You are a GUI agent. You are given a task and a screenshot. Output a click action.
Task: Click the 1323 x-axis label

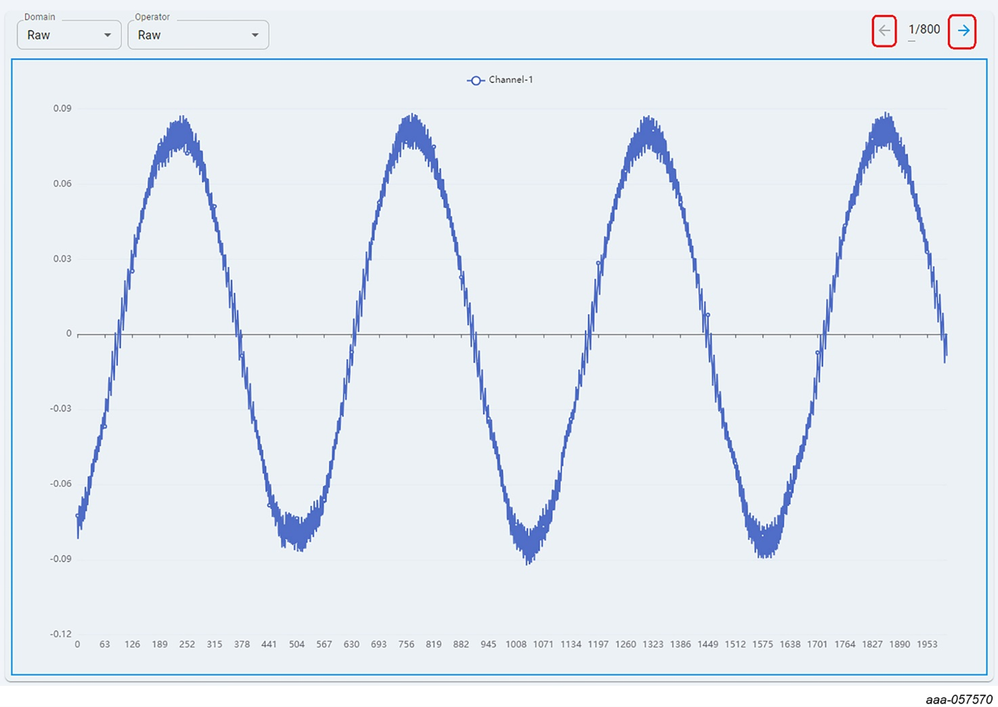652,644
